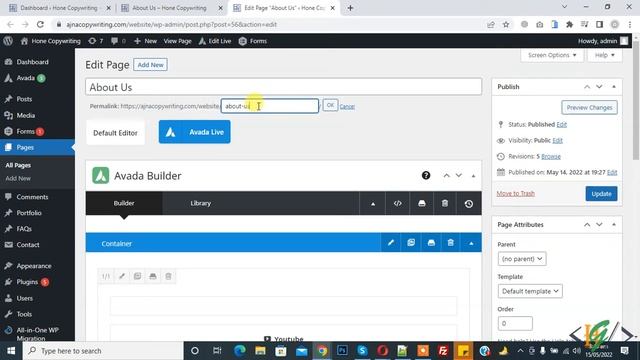Collapse the Container with the arrow toggle

click(x=471, y=243)
